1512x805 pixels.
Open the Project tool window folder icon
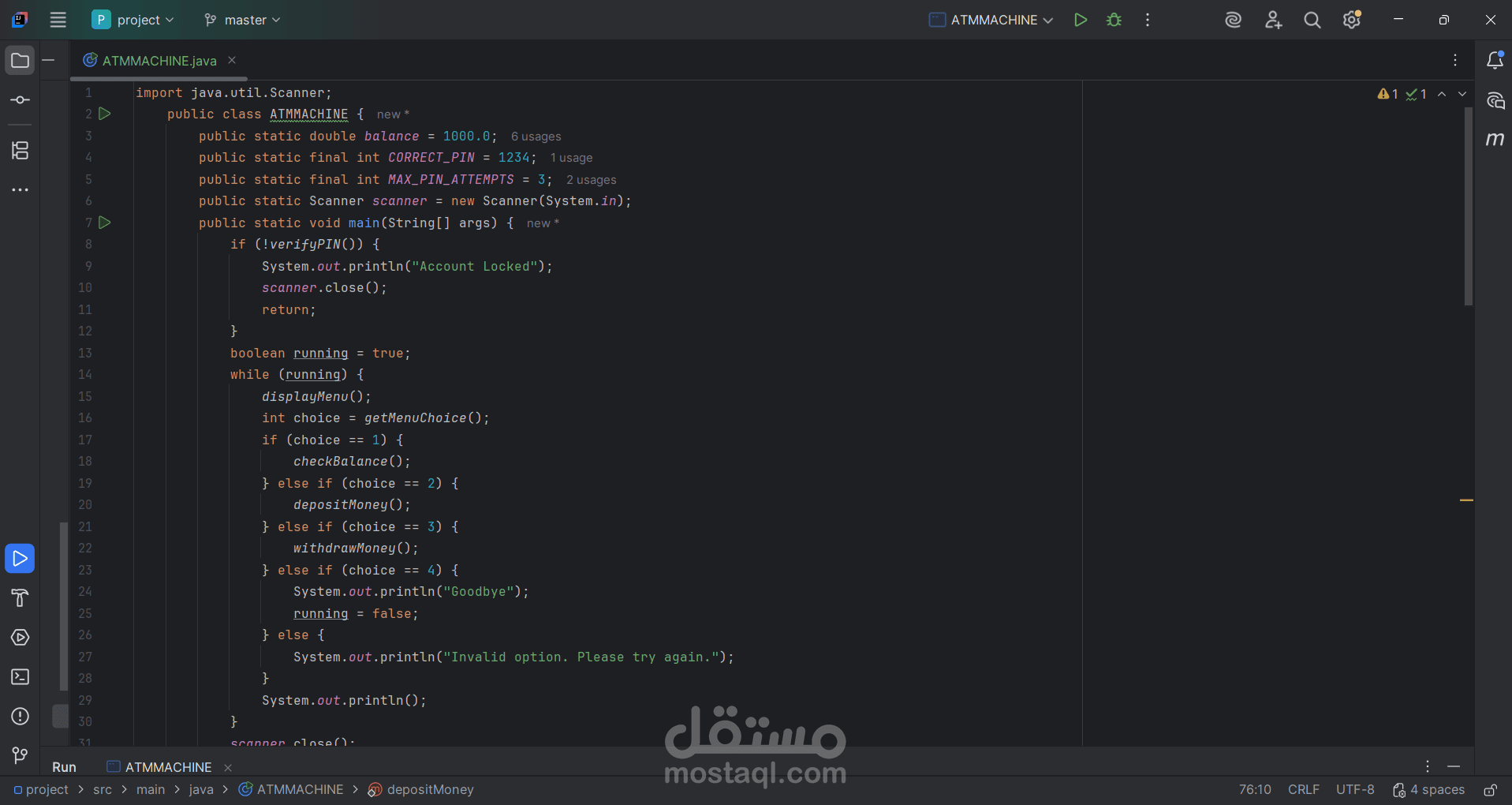click(20, 61)
